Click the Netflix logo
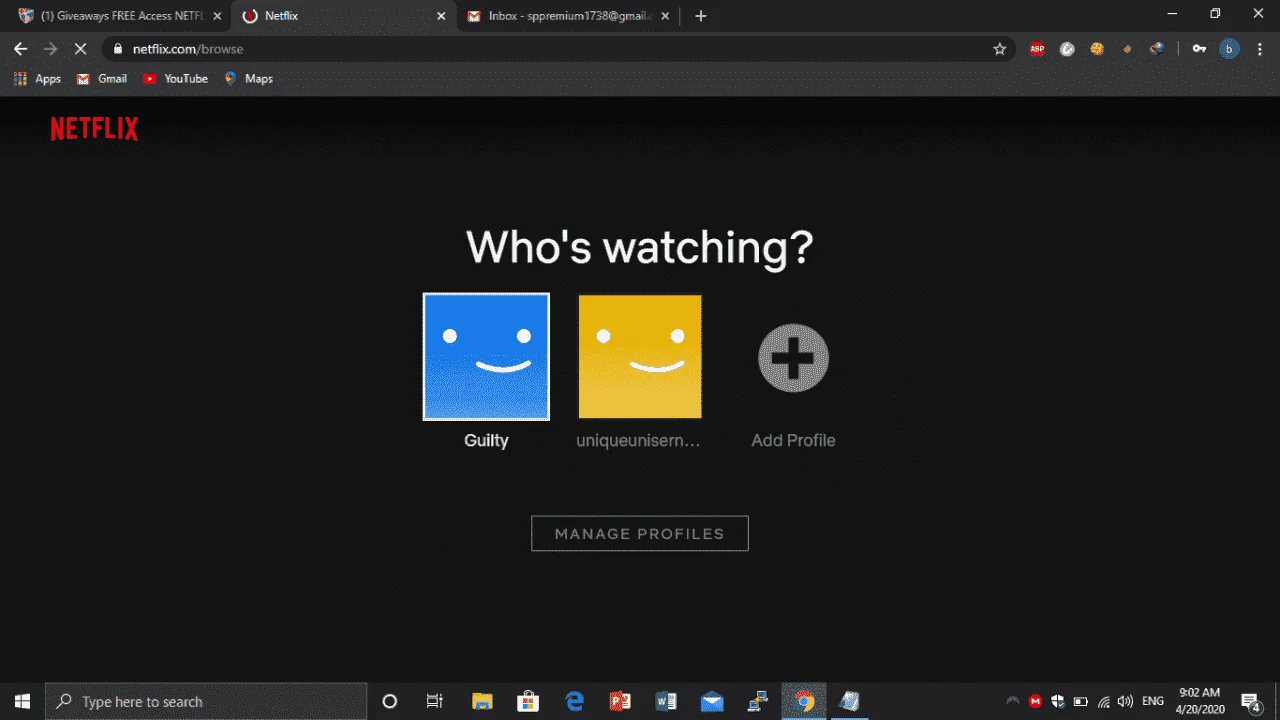The width and height of the screenshot is (1280, 720). point(95,128)
